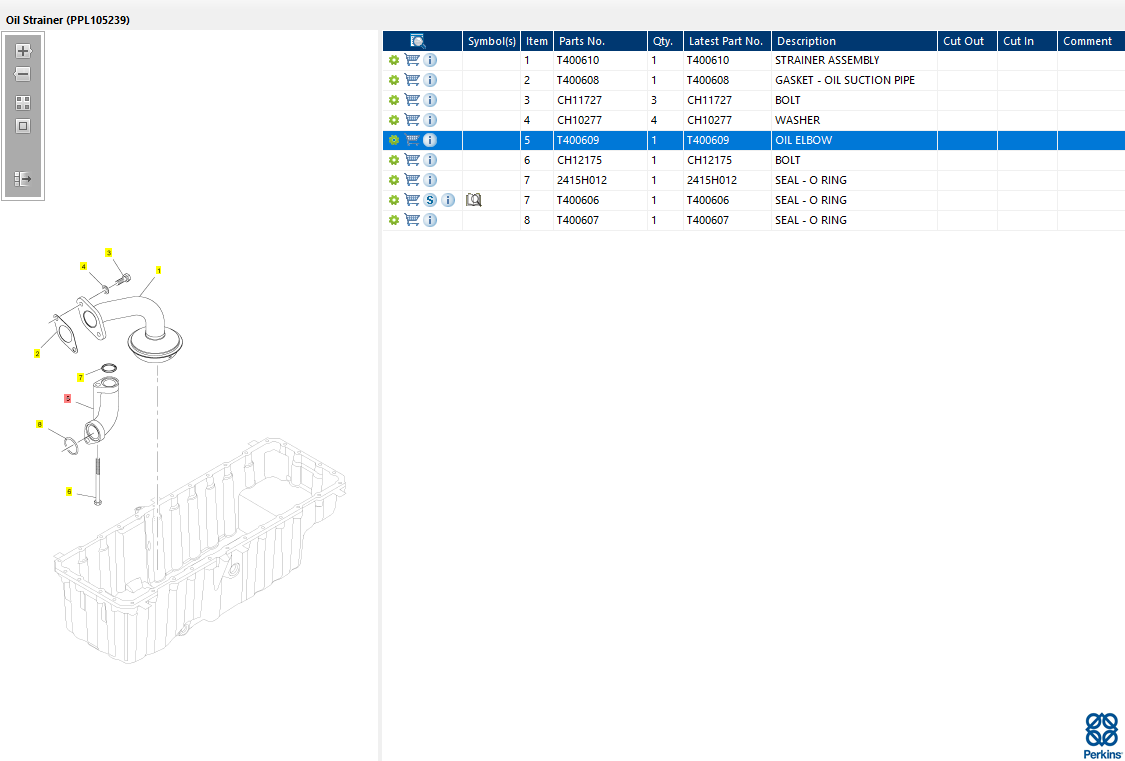Show info for STRAINER ASSEMBLY T400610

tap(430, 60)
